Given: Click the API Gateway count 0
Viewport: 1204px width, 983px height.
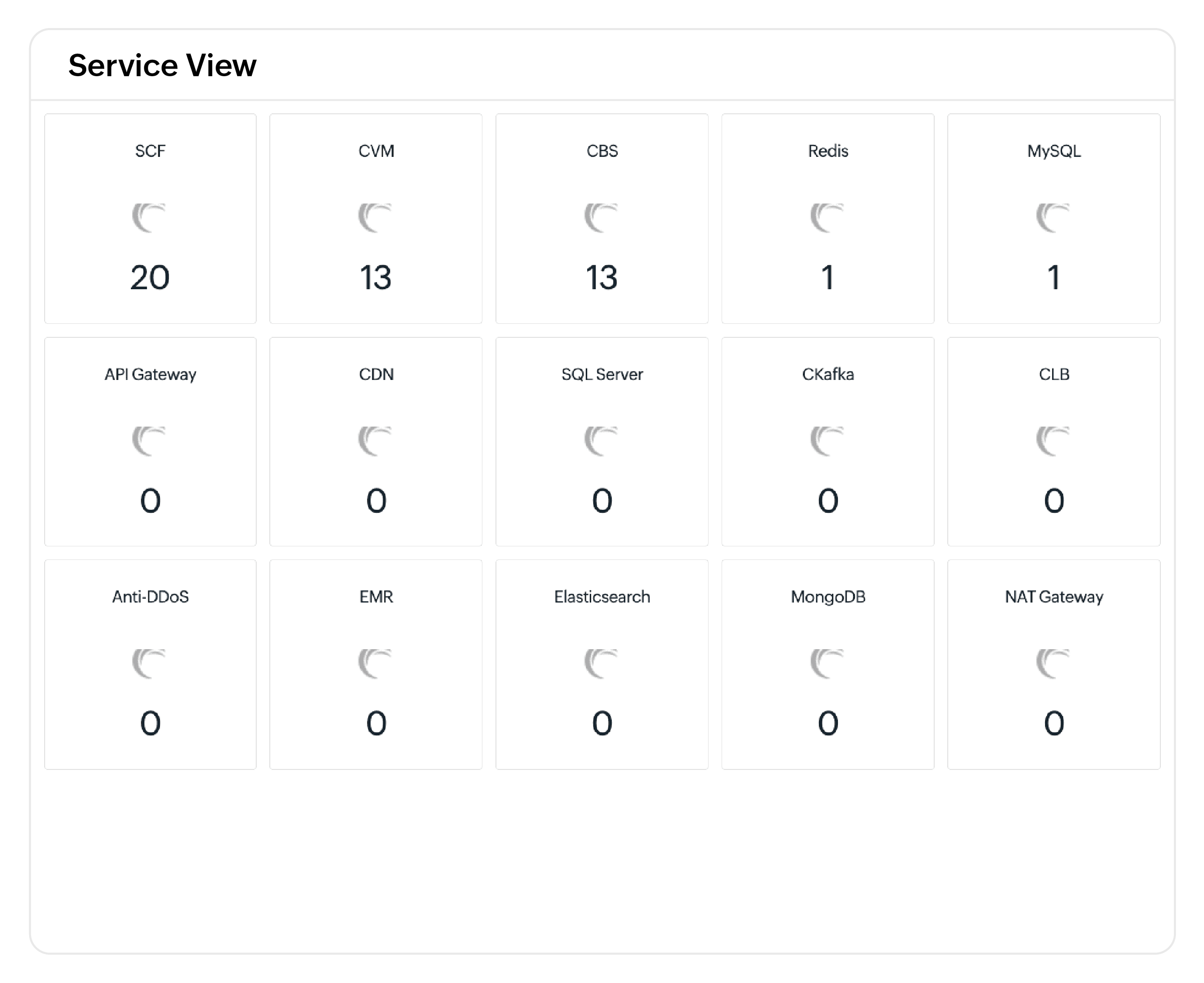Looking at the screenshot, I should [150, 501].
